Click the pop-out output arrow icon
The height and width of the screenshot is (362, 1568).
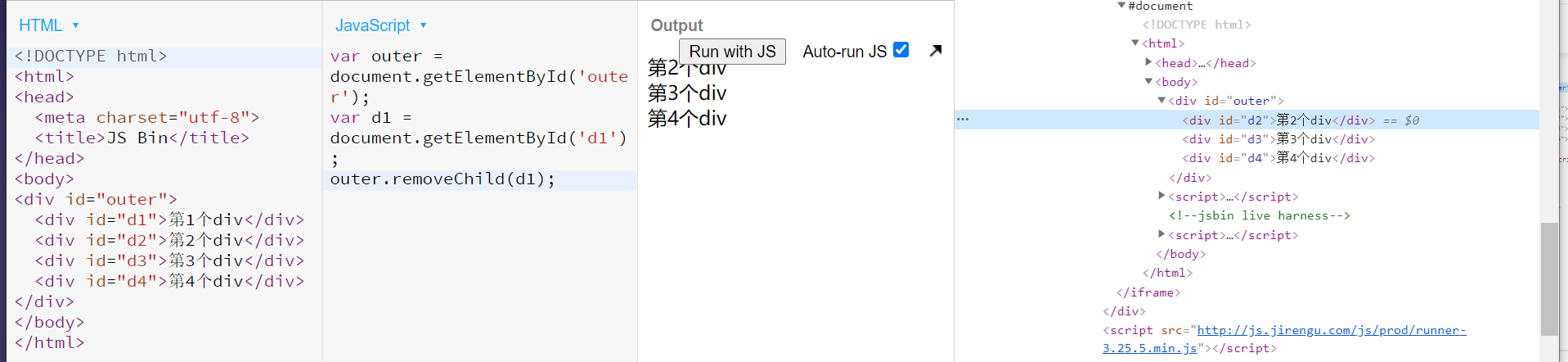(x=936, y=51)
